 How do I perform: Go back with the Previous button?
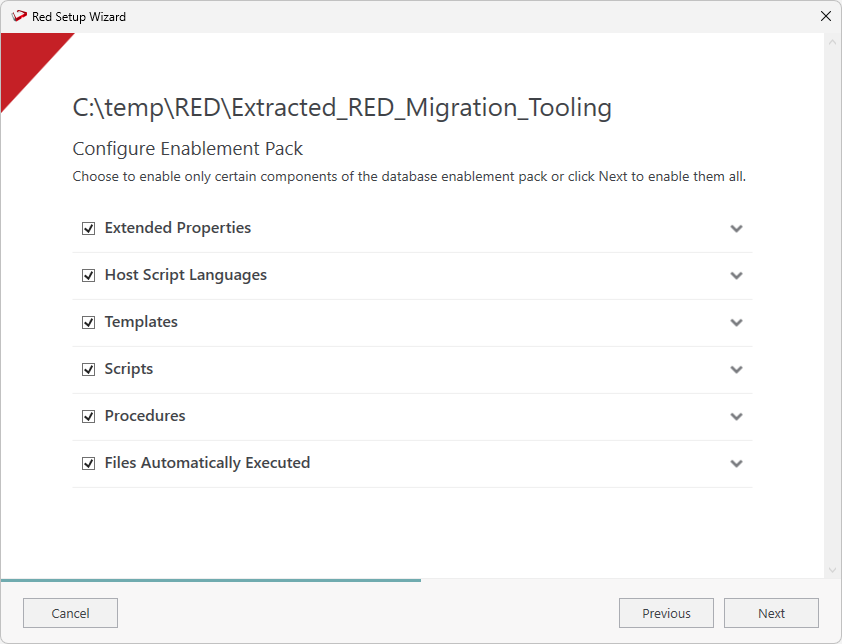[666, 613]
